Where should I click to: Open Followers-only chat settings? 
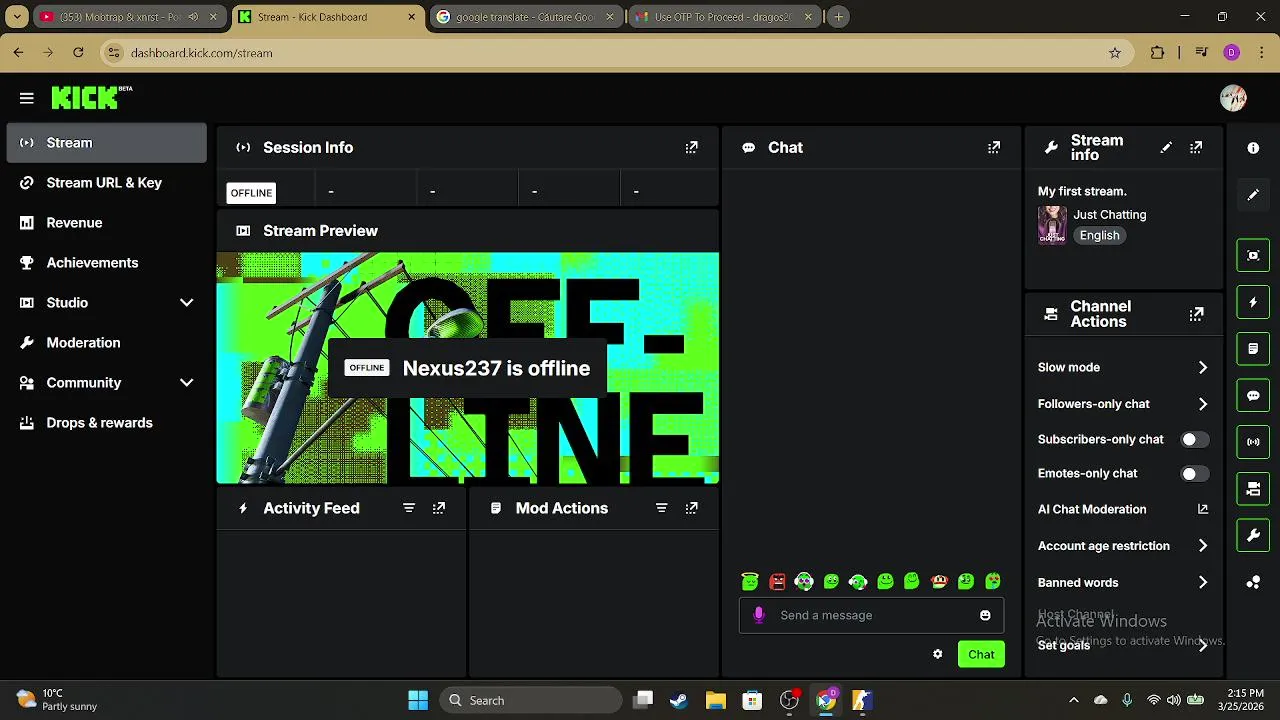pyautogui.click(x=1123, y=404)
